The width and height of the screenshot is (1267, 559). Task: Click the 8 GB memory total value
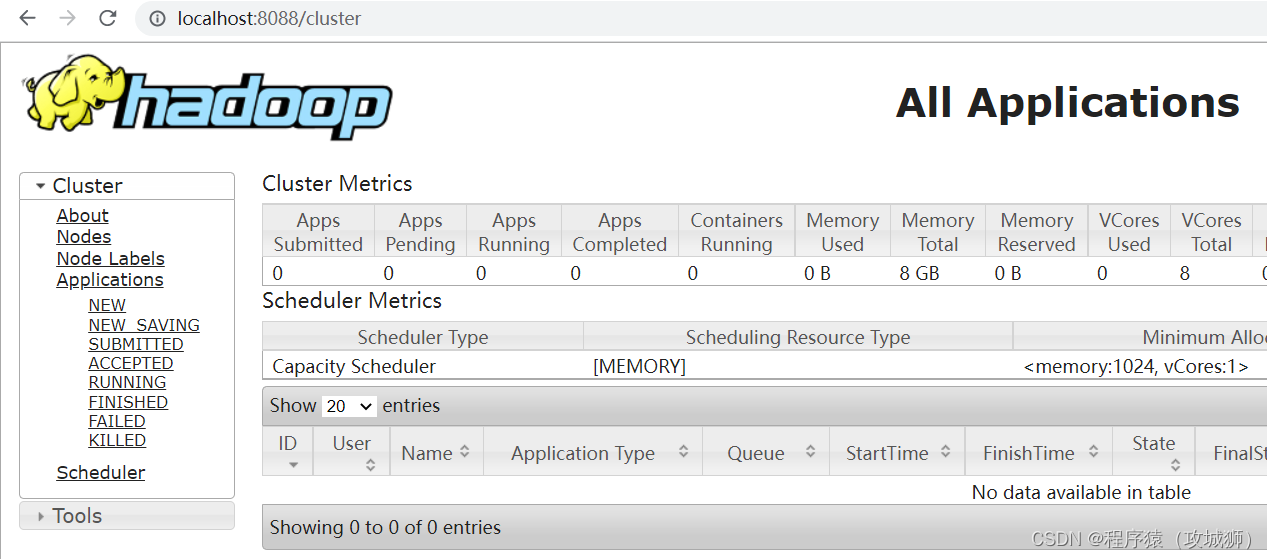click(x=920, y=273)
